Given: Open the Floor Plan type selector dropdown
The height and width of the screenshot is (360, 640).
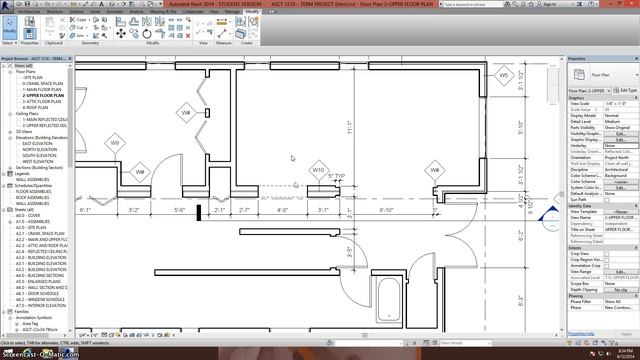Looking at the screenshot, I should tap(637, 75).
